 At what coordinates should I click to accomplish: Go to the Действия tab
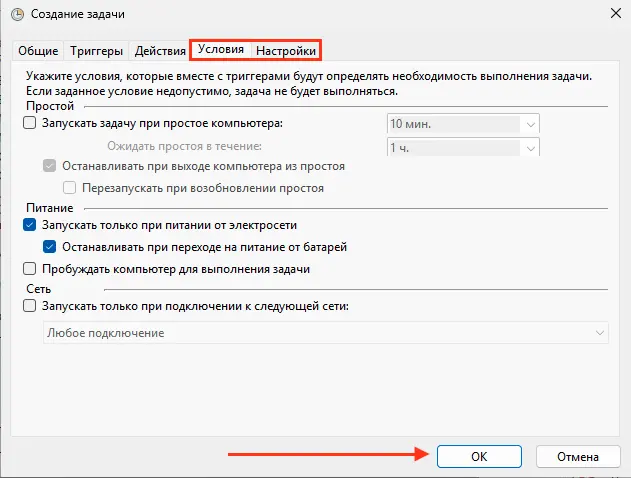pos(160,51)
